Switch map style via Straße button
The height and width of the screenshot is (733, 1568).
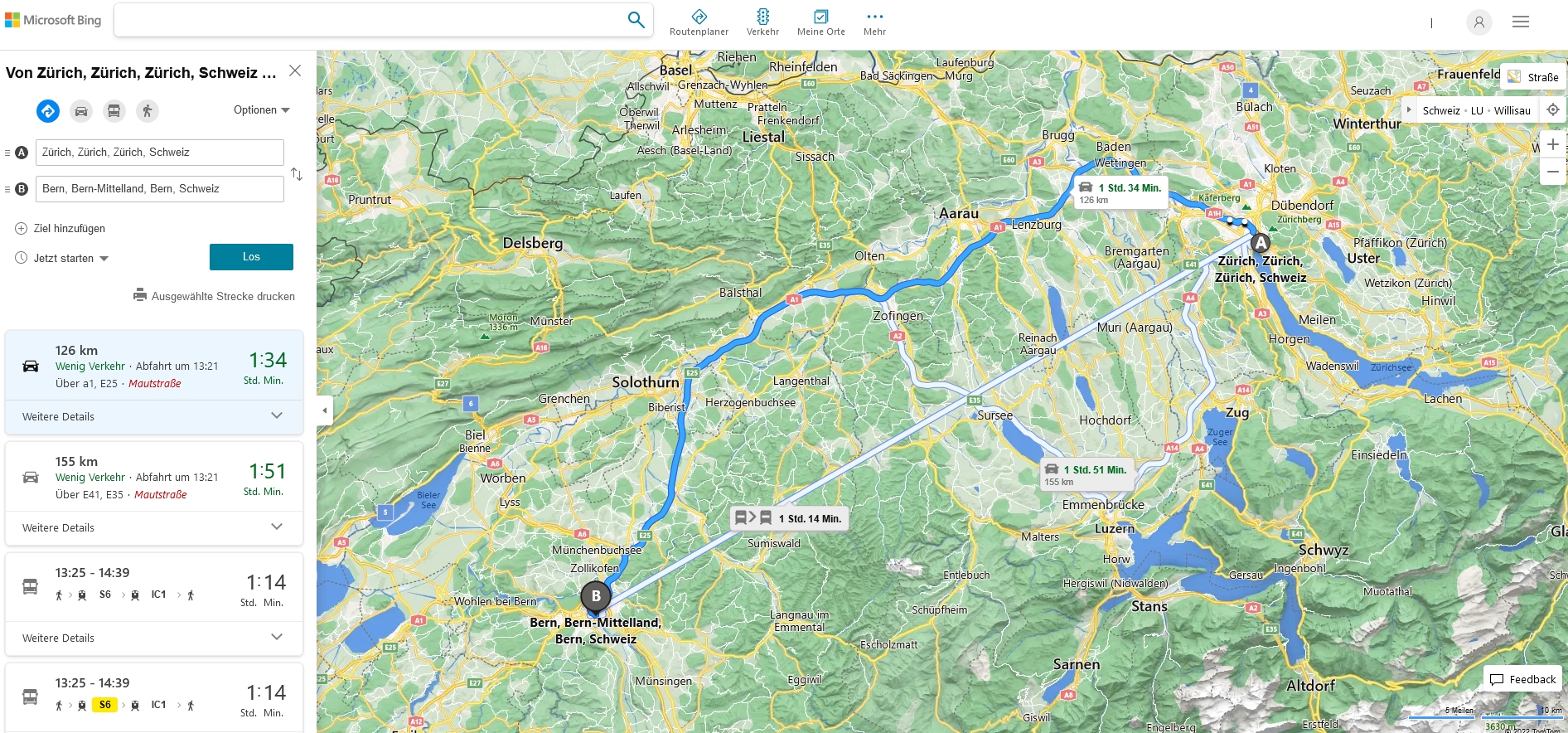(1533, 77)
